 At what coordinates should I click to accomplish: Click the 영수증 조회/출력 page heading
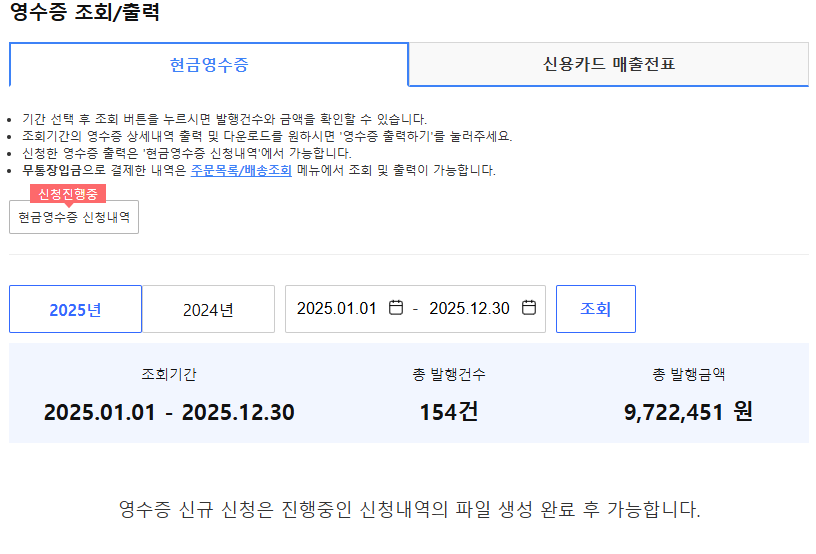pyautogui.click(x=84, y=13)
